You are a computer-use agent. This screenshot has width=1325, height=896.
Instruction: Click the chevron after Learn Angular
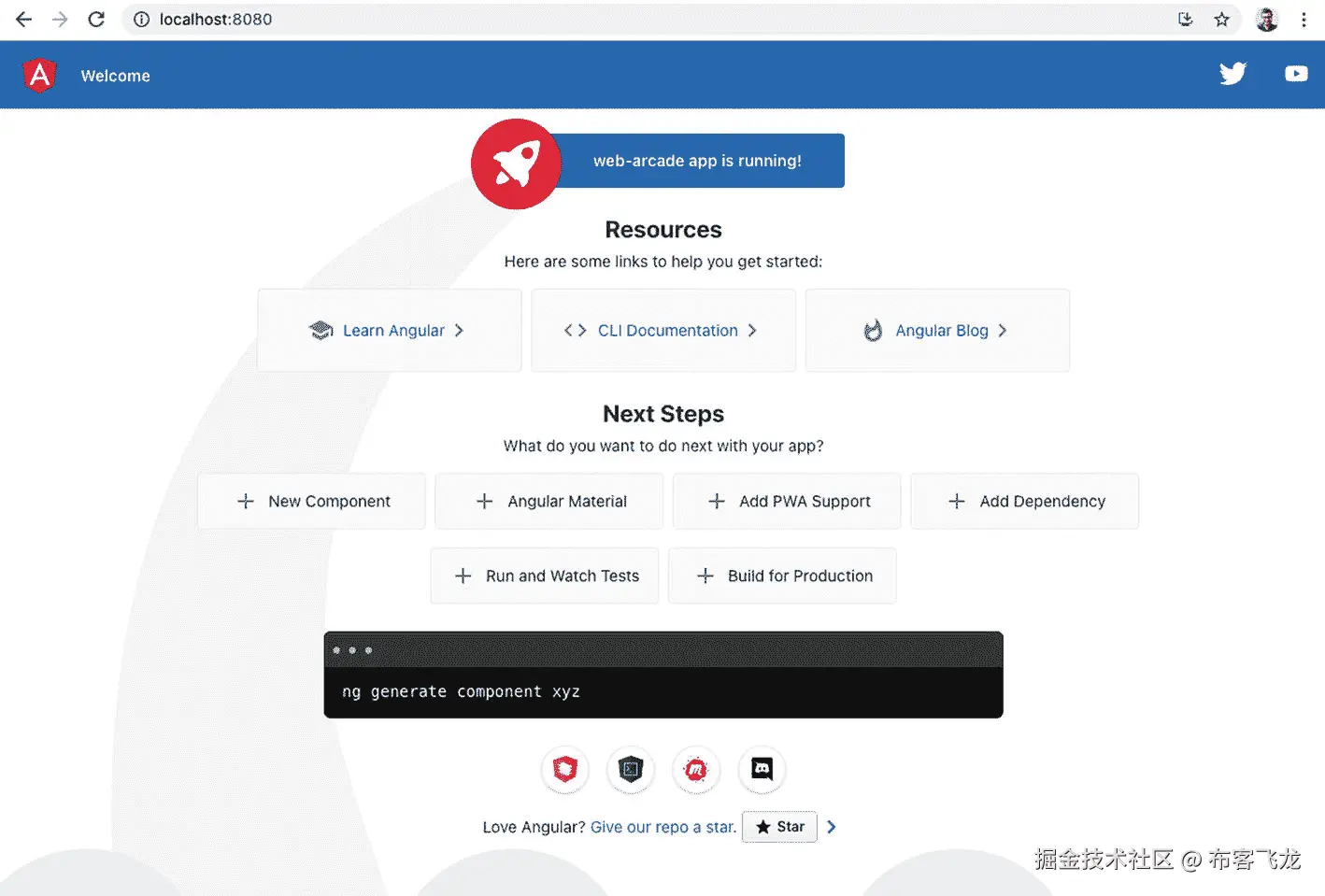coord(459,330)
